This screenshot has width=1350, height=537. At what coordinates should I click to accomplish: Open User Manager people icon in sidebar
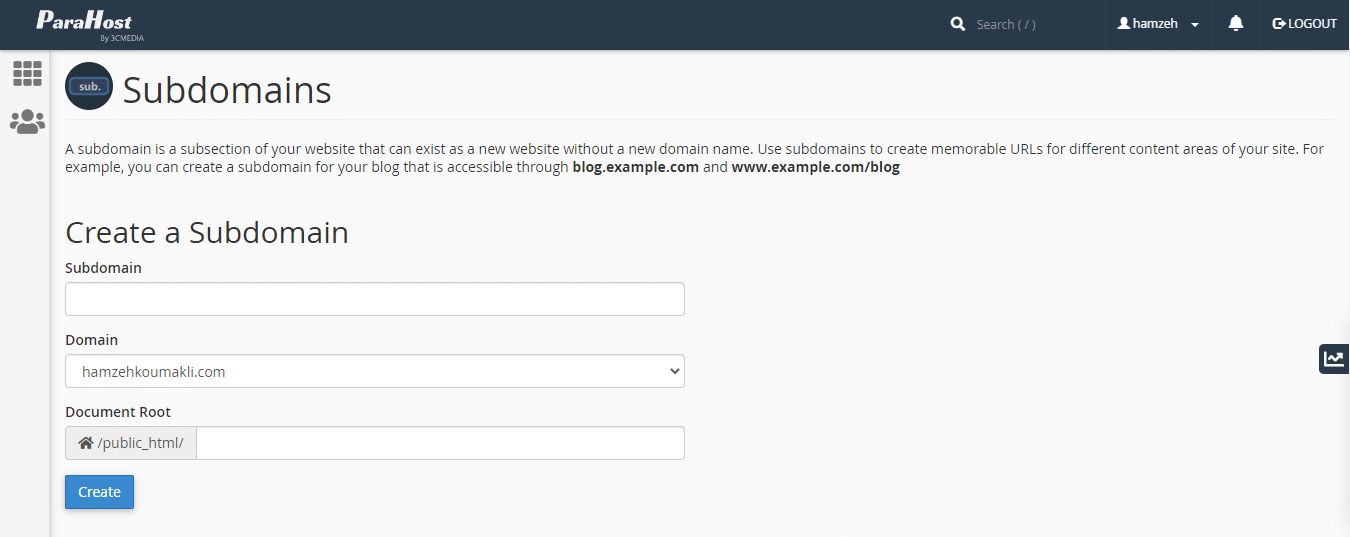[27, 122]
